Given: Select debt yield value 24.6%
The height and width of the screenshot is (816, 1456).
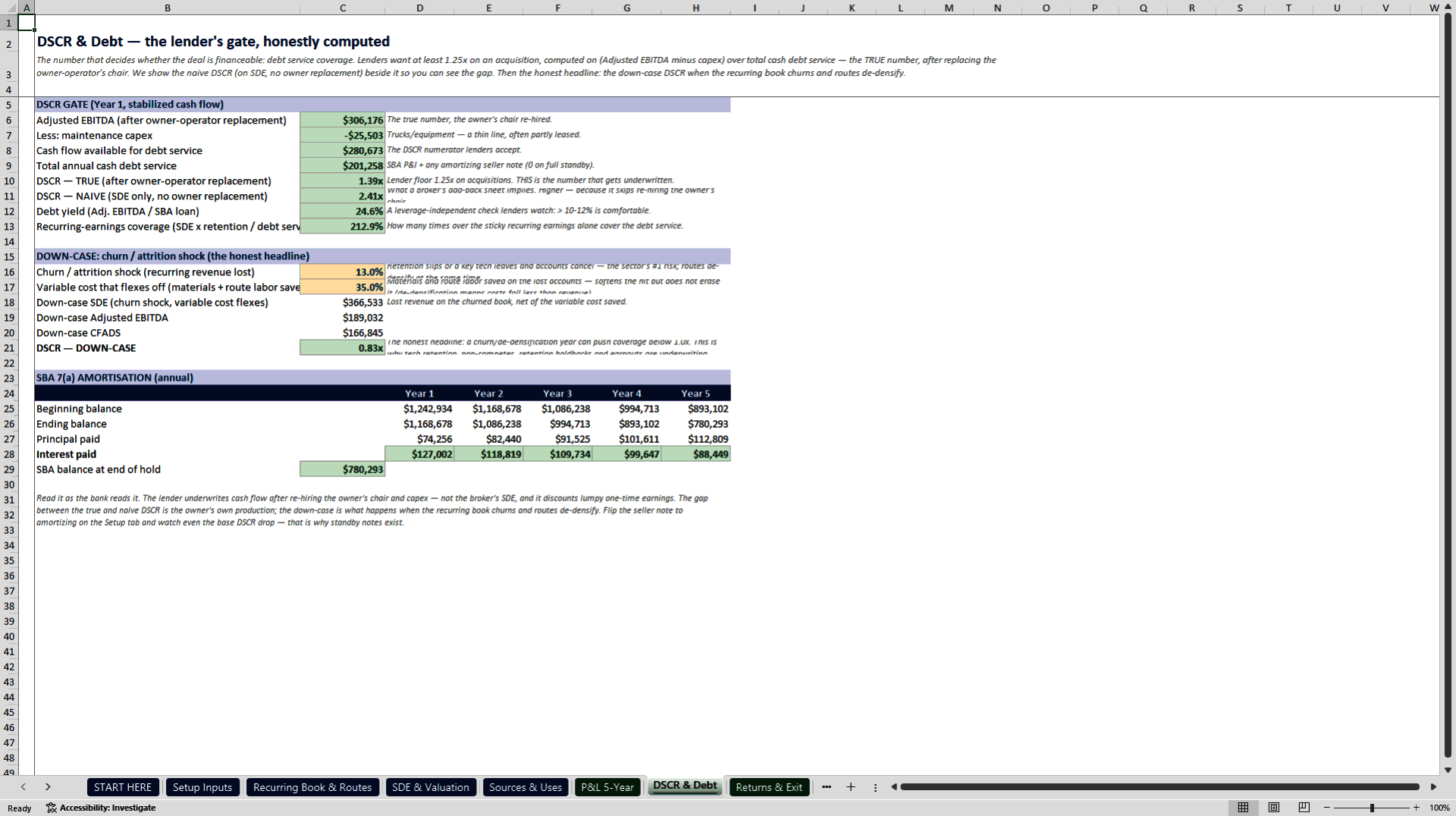Looking at the screenshot, I should coord(343,212).
